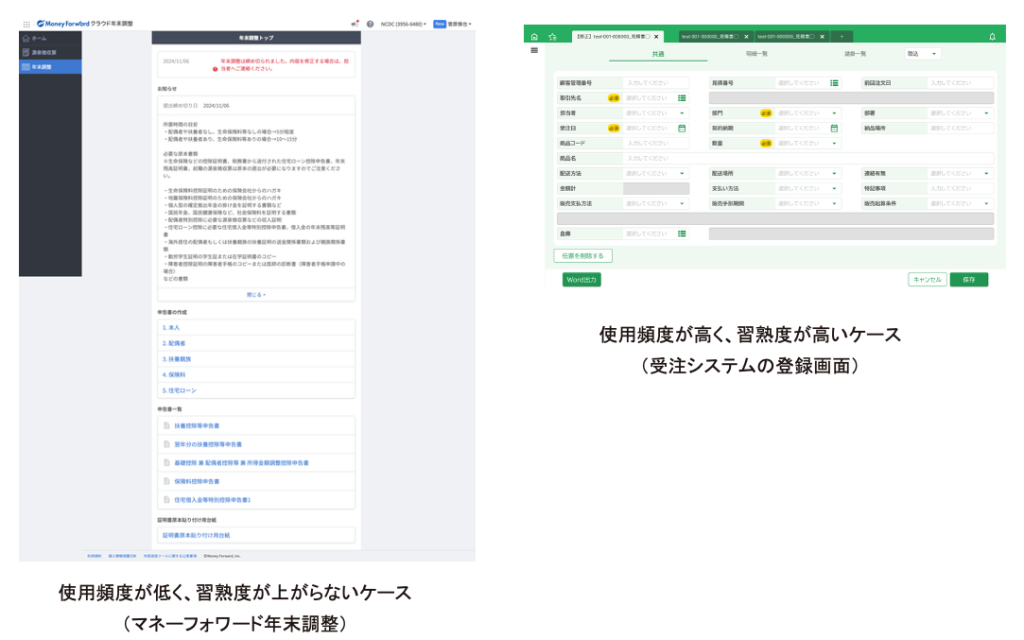Open the list picker for 取引先名 field
1024x640 pixels.
click(681, 98)
